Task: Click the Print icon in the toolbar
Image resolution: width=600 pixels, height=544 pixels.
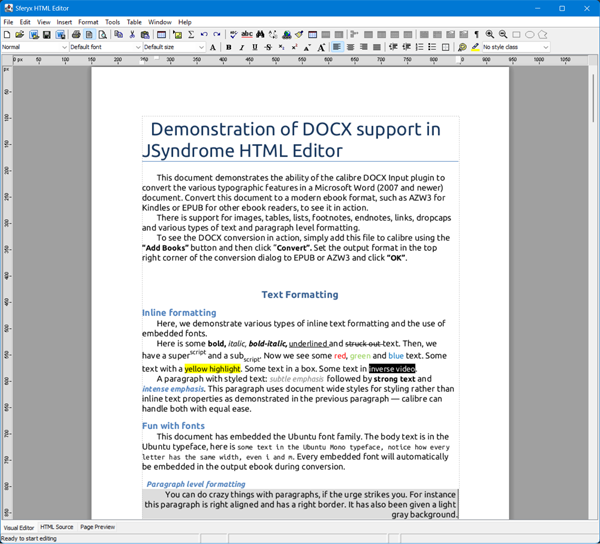Action: pos(76,35)
